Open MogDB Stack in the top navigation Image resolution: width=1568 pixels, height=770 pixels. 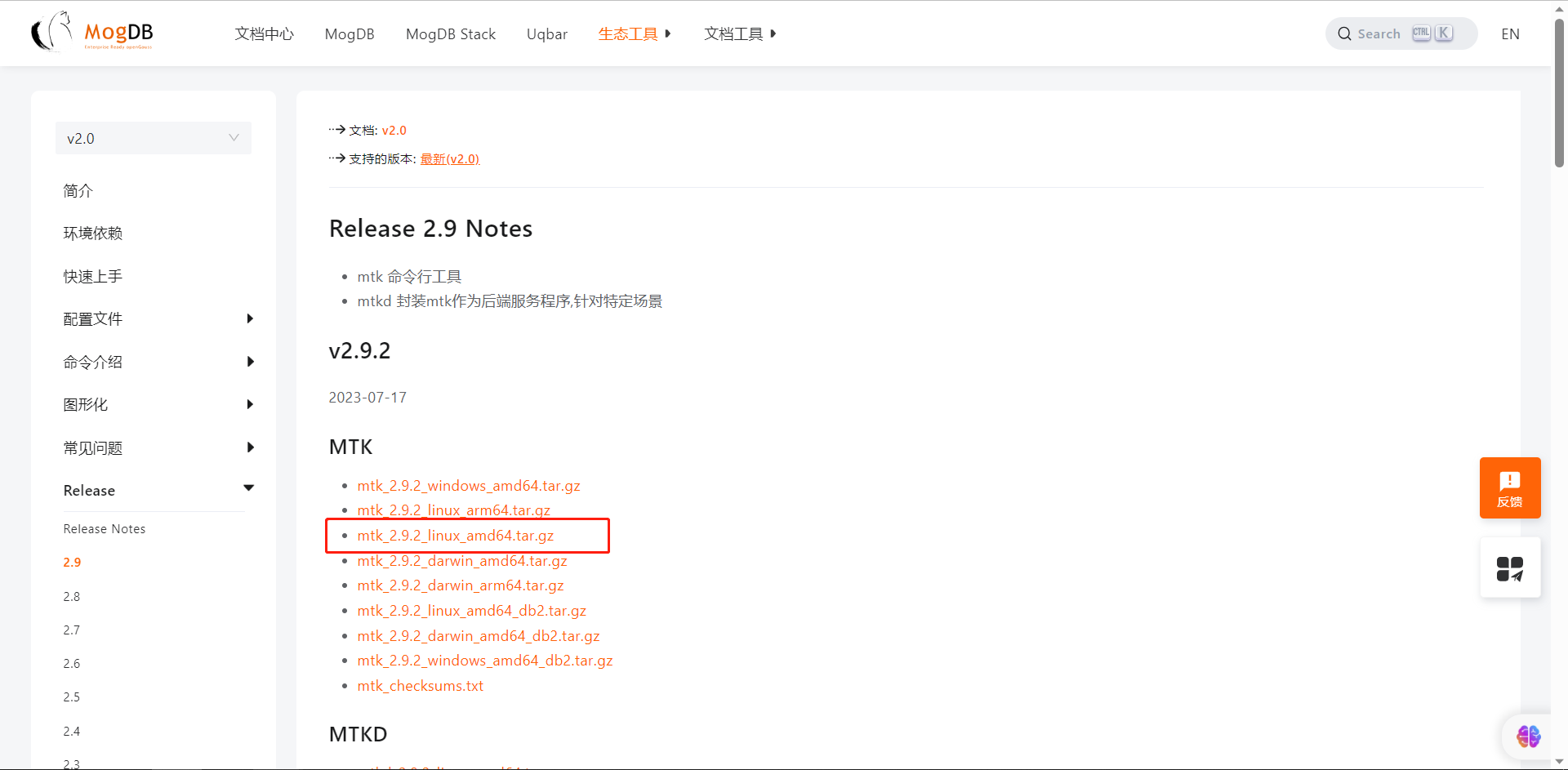pyautogui.click(x=451, y=33)
